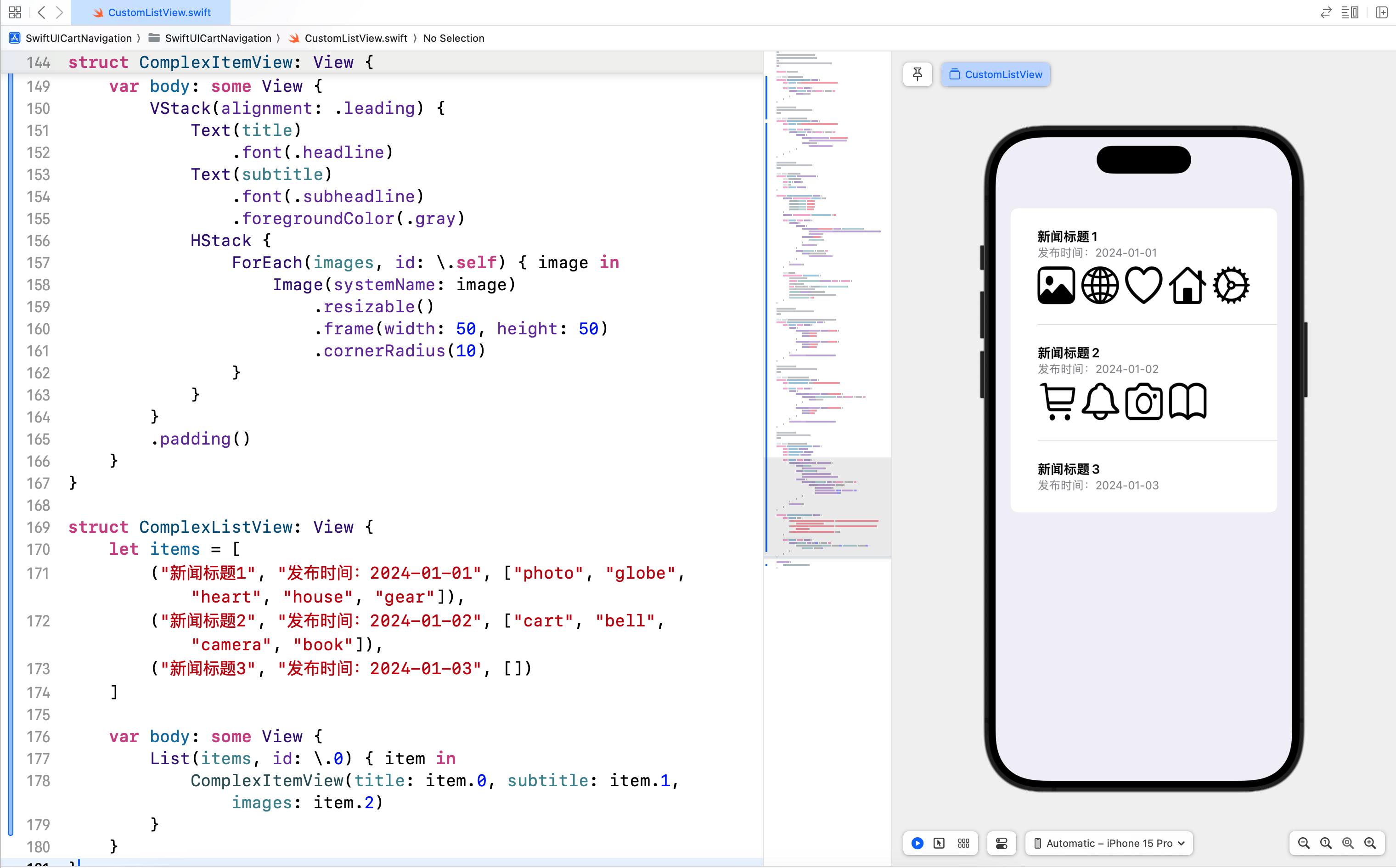The height and width of the screenshot is (868, 1396).
Task: Click the 发布时间: 2024-01-03 subtitle
Action: [x=1098, y=485]
